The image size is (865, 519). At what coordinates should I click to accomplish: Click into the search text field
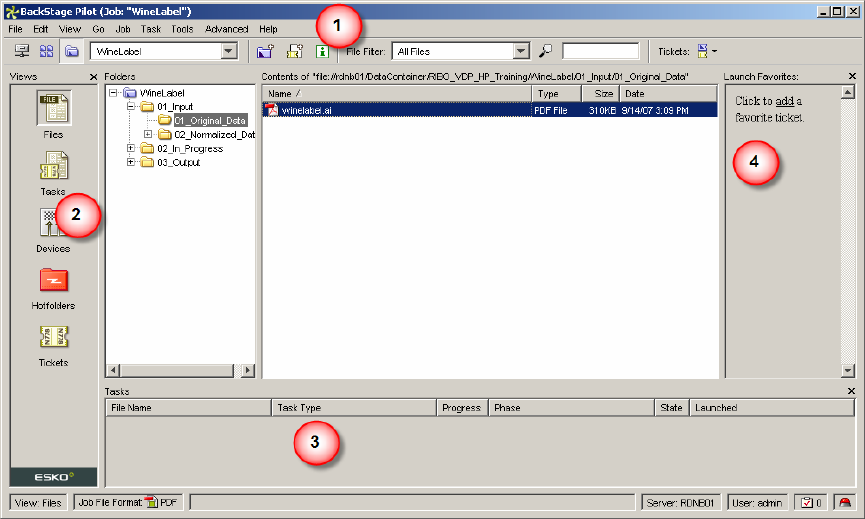600,51
